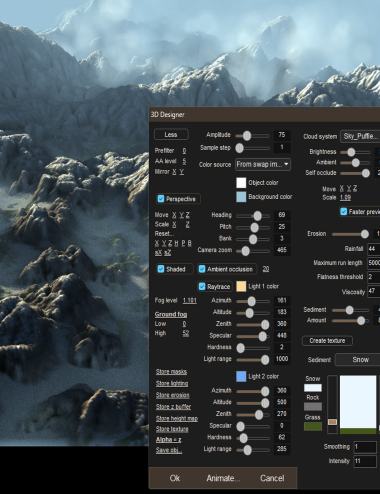380x494 pixels.
Task: Click the Sample step slider
Action: [x=252, y=148]
